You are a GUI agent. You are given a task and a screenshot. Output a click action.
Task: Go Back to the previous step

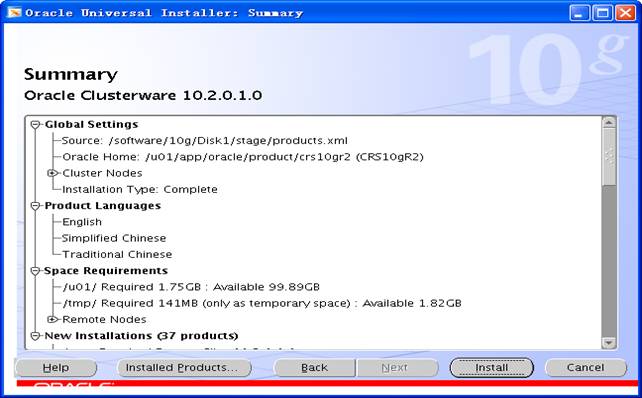pyautogui.click(x=314, y=368)
